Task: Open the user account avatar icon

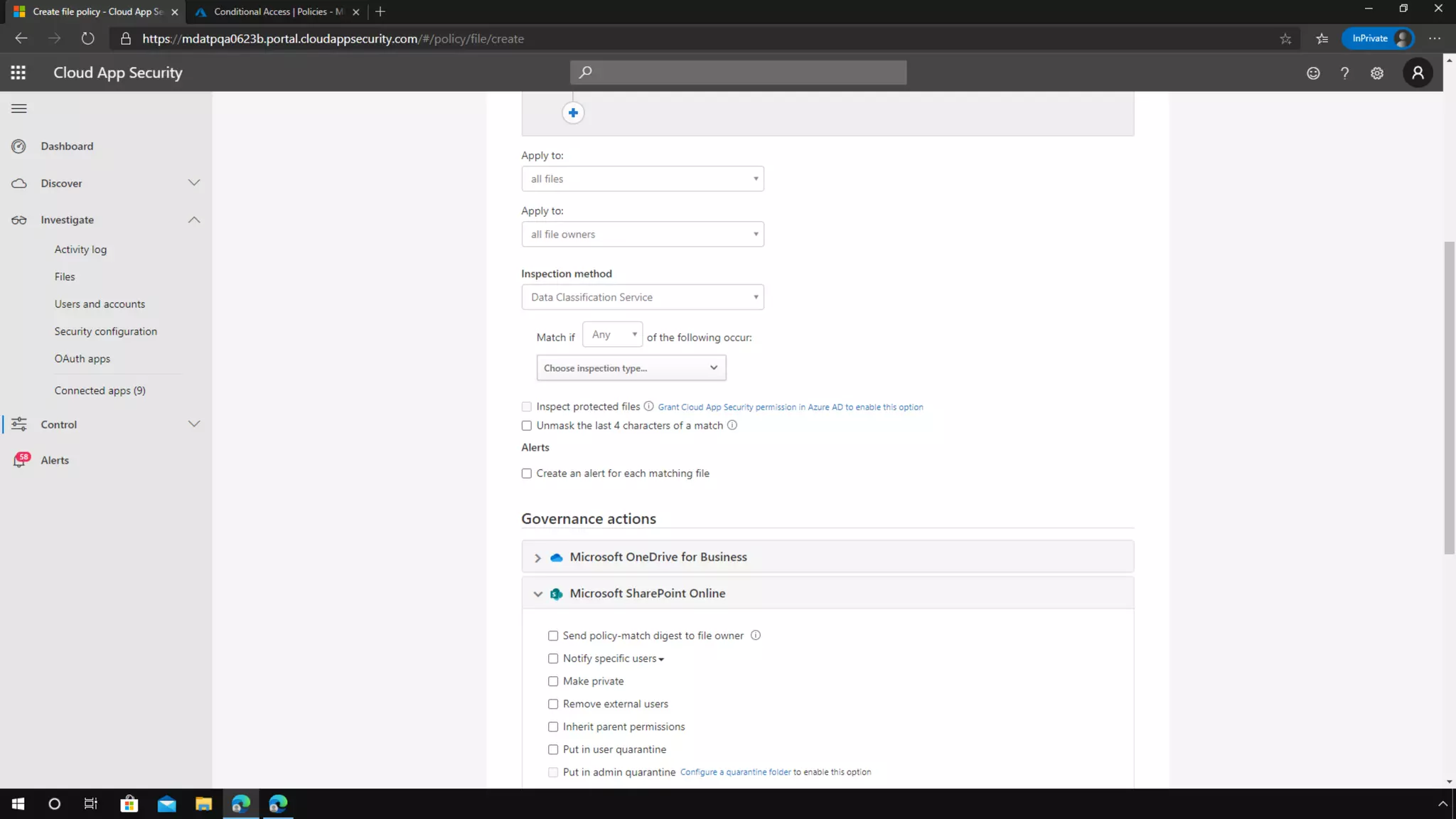Action: (x=1418, y=73)
